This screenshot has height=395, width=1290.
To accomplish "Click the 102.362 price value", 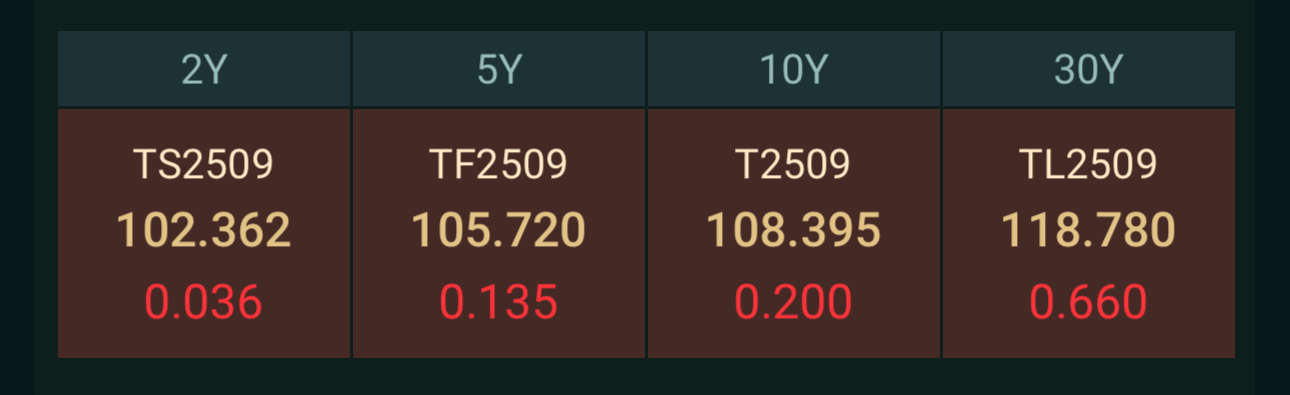I will 204,231.
